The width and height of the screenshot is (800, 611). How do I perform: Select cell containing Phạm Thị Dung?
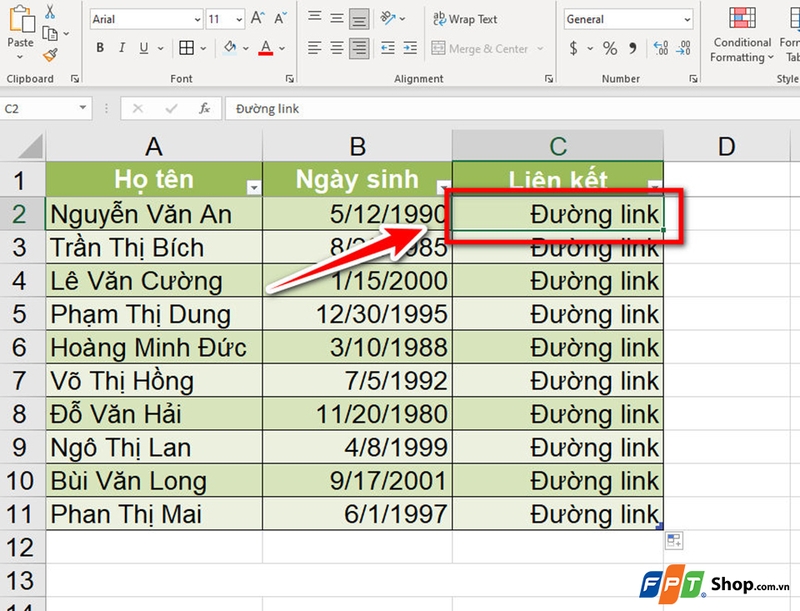(154, 314)
